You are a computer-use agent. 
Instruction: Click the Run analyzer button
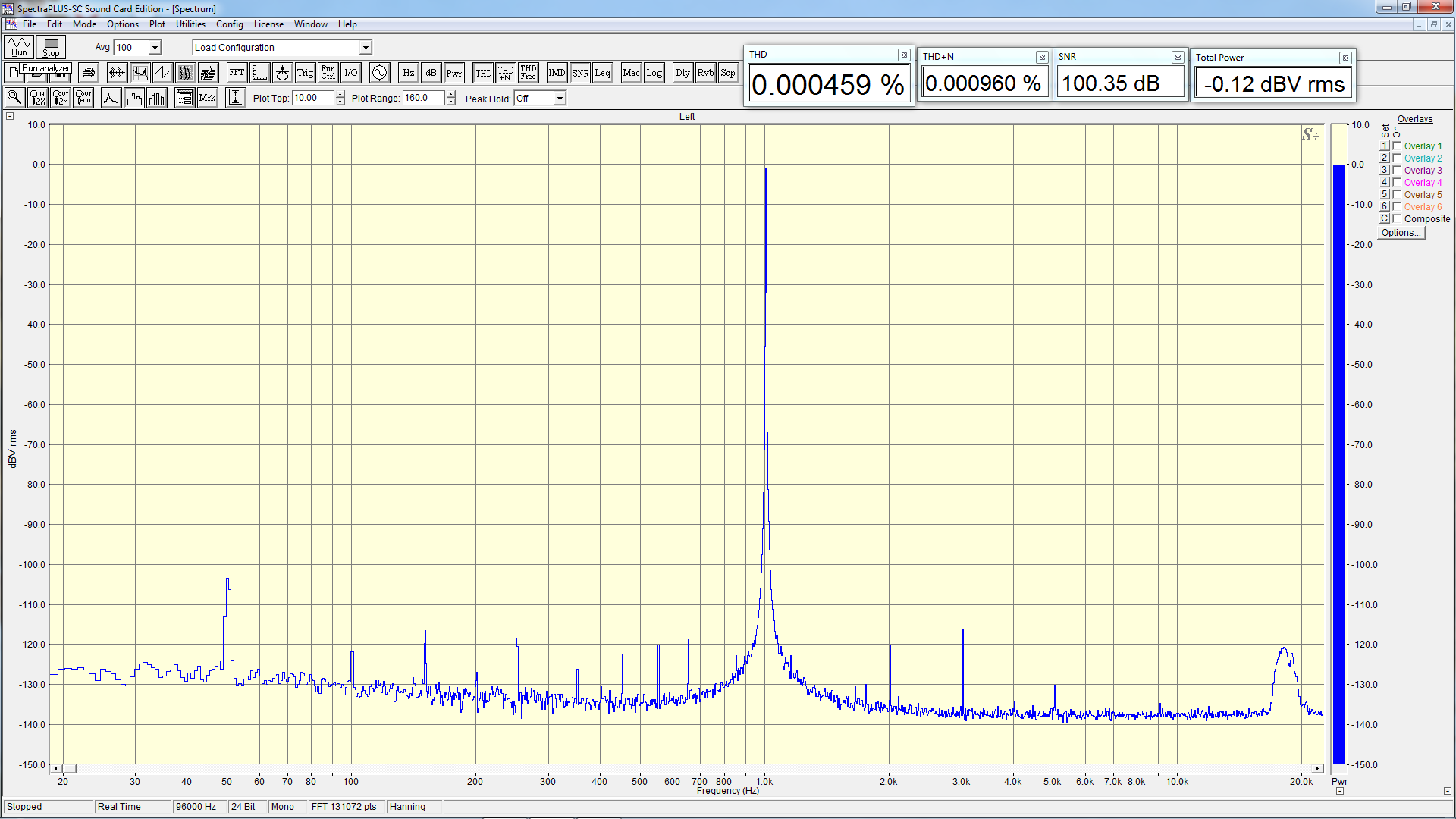click(x=19, y=47)
